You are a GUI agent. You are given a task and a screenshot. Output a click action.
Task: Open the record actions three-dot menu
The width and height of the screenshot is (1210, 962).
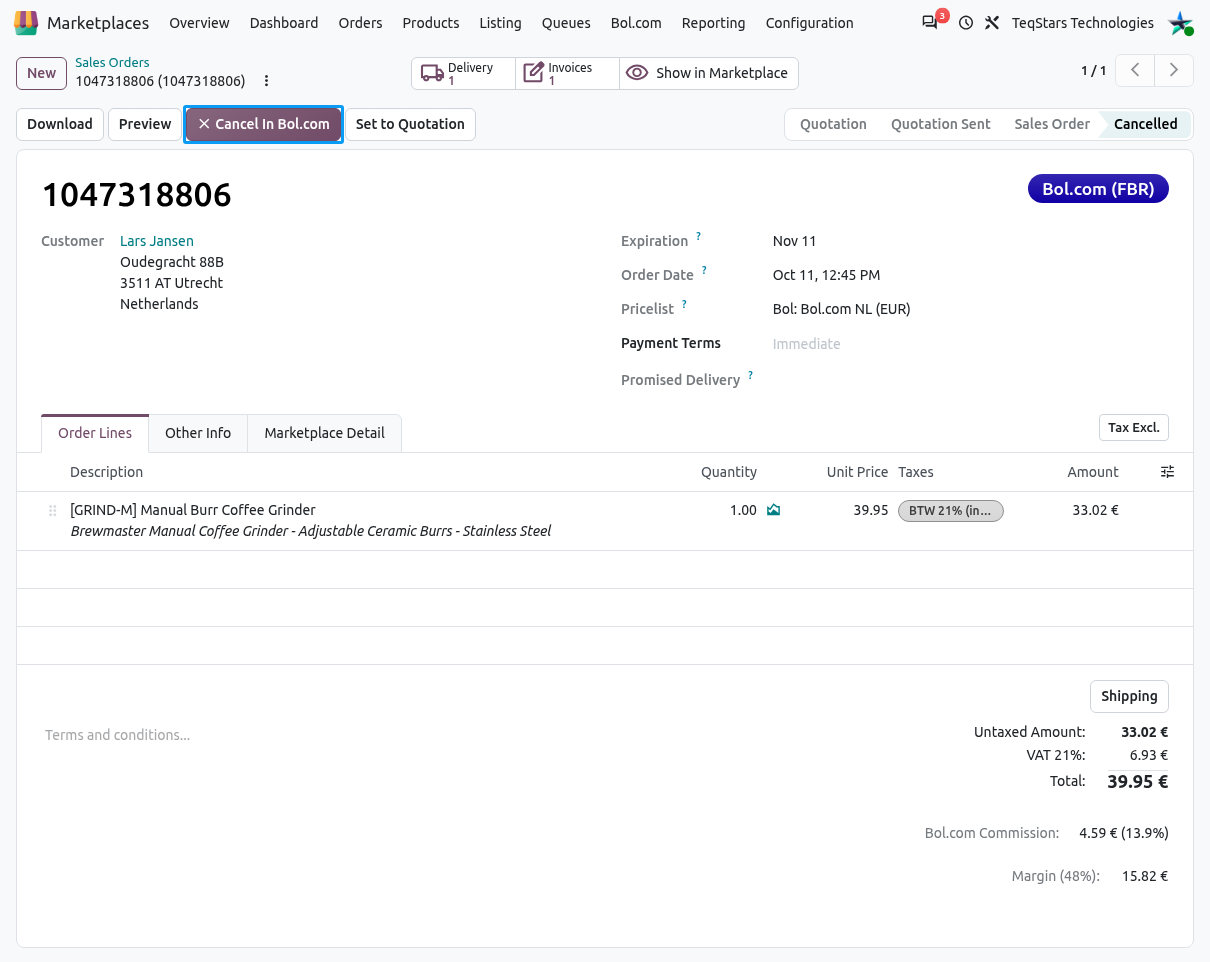pyautogui.click(x=266, y=81)
